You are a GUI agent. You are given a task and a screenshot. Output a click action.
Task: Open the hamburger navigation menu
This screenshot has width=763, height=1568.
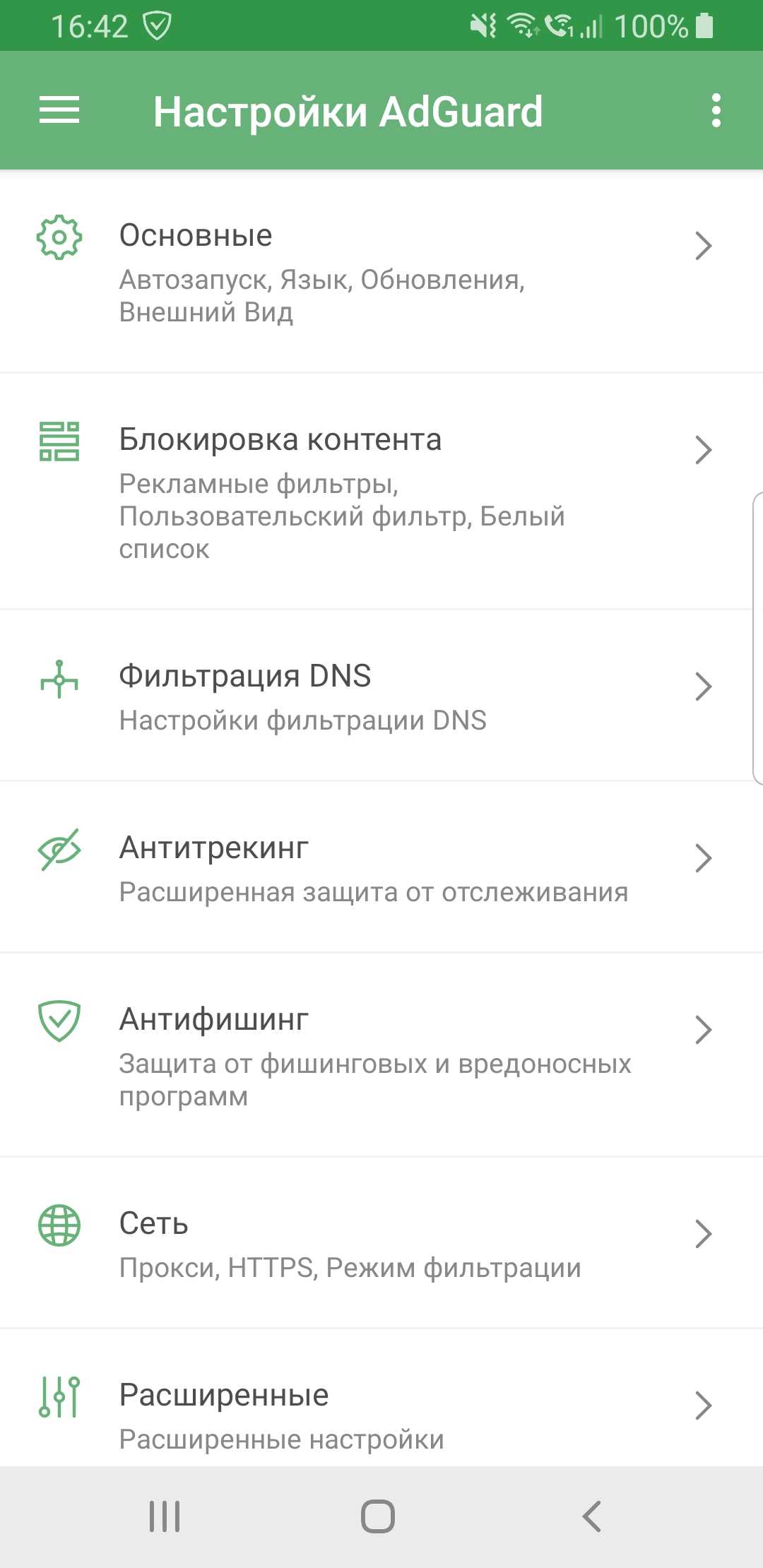point(59,111)
